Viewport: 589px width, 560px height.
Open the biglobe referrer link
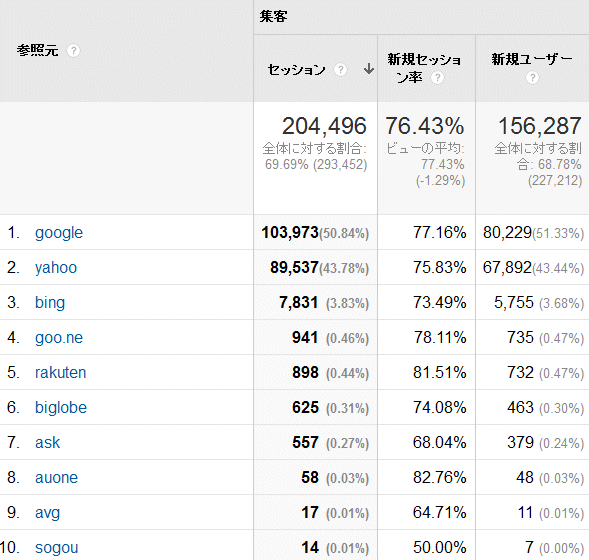coord(61,408)
